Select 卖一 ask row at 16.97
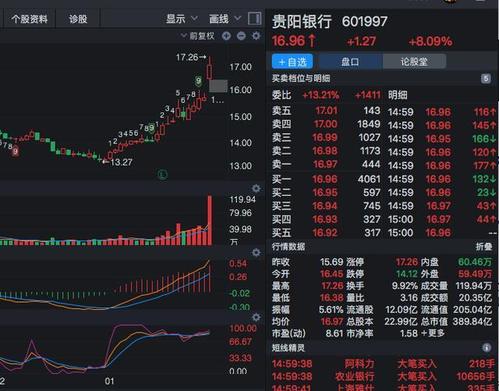 click(x=326, y=164)
